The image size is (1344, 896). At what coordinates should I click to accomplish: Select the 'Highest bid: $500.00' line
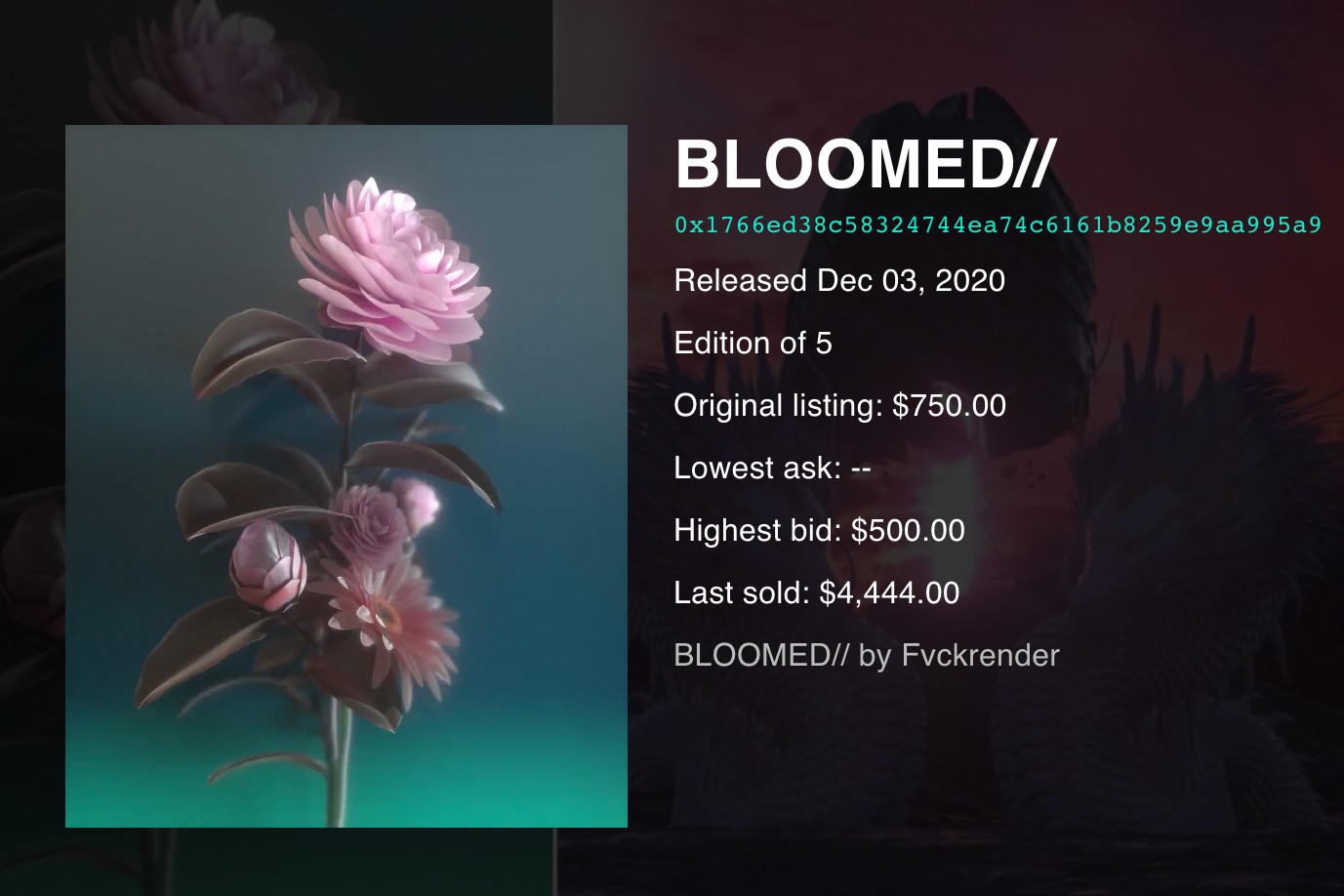819,531
